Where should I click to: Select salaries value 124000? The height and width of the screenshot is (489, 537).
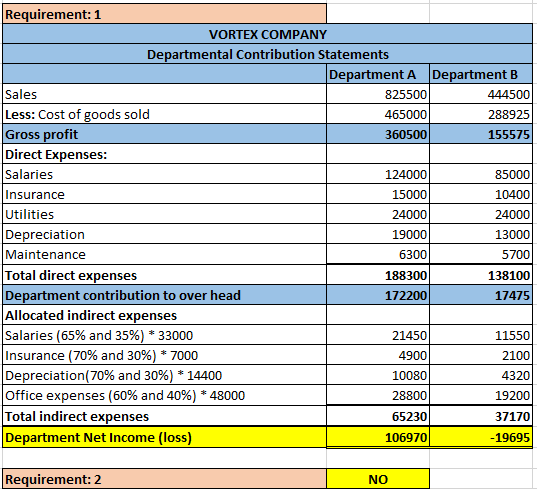coord(378,174)
